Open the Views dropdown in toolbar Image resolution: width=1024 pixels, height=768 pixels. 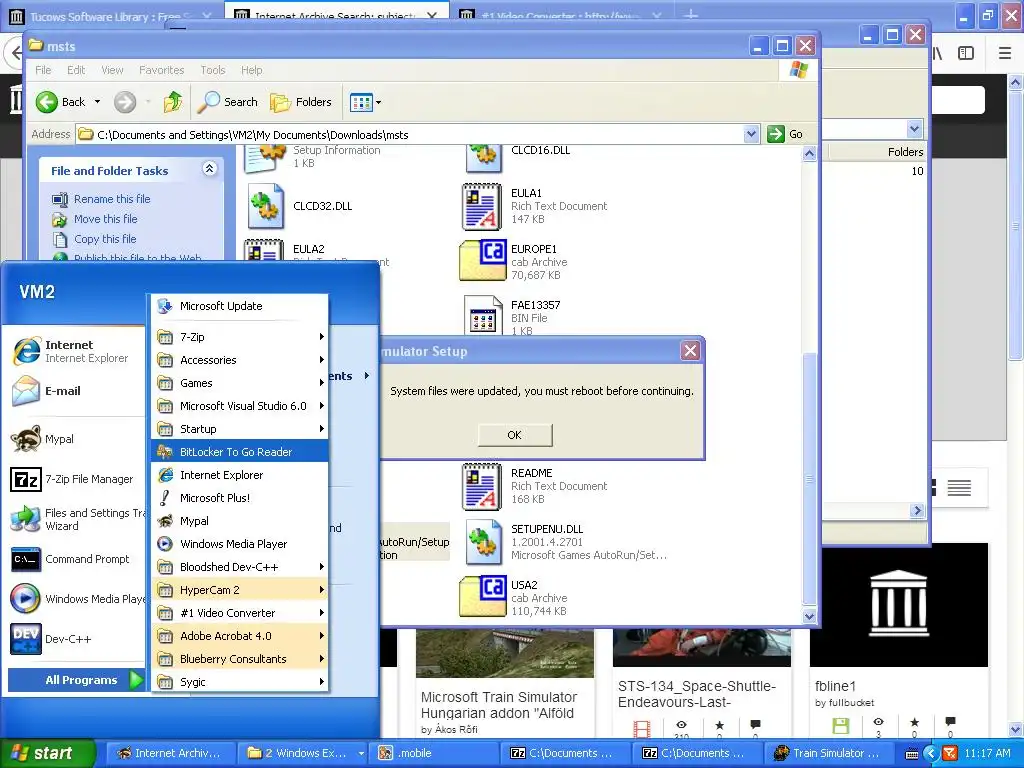(x=365, y=102)
